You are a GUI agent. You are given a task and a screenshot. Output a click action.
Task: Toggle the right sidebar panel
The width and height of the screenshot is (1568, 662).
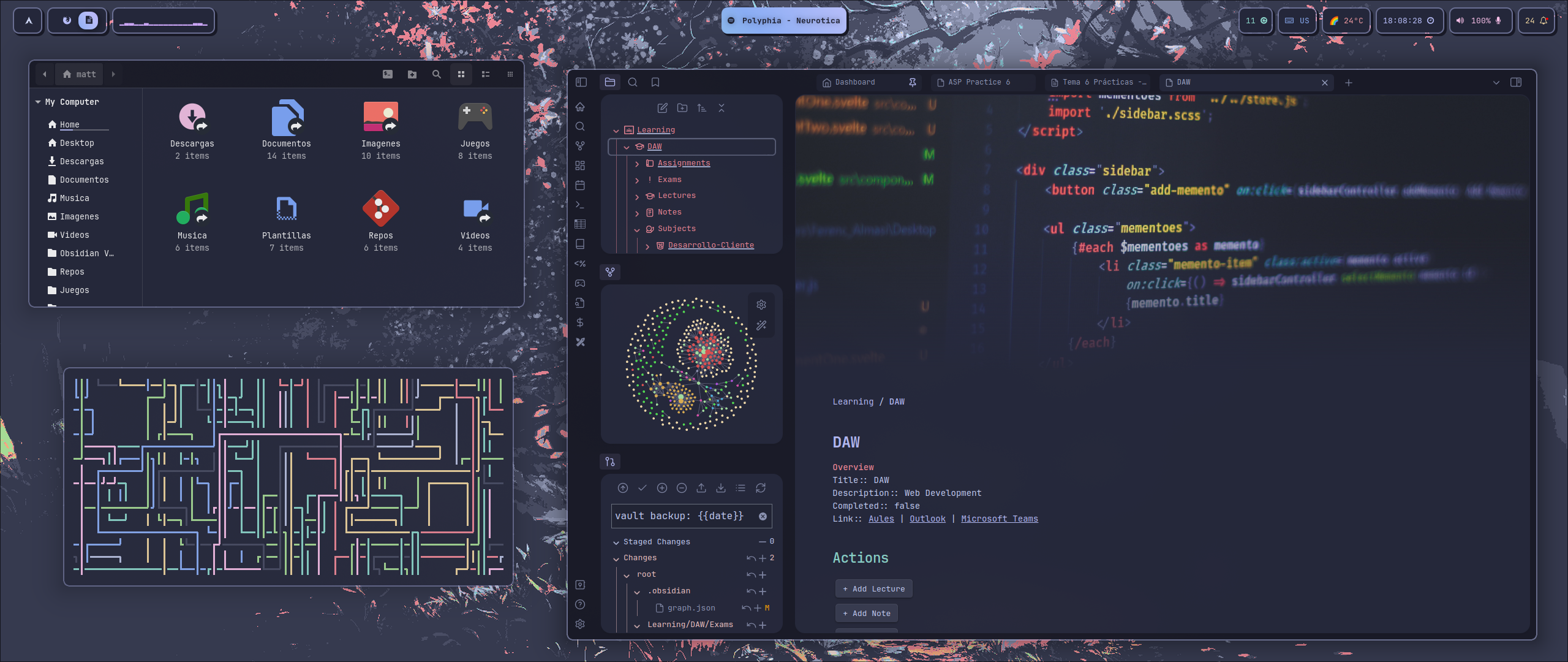1516,82
